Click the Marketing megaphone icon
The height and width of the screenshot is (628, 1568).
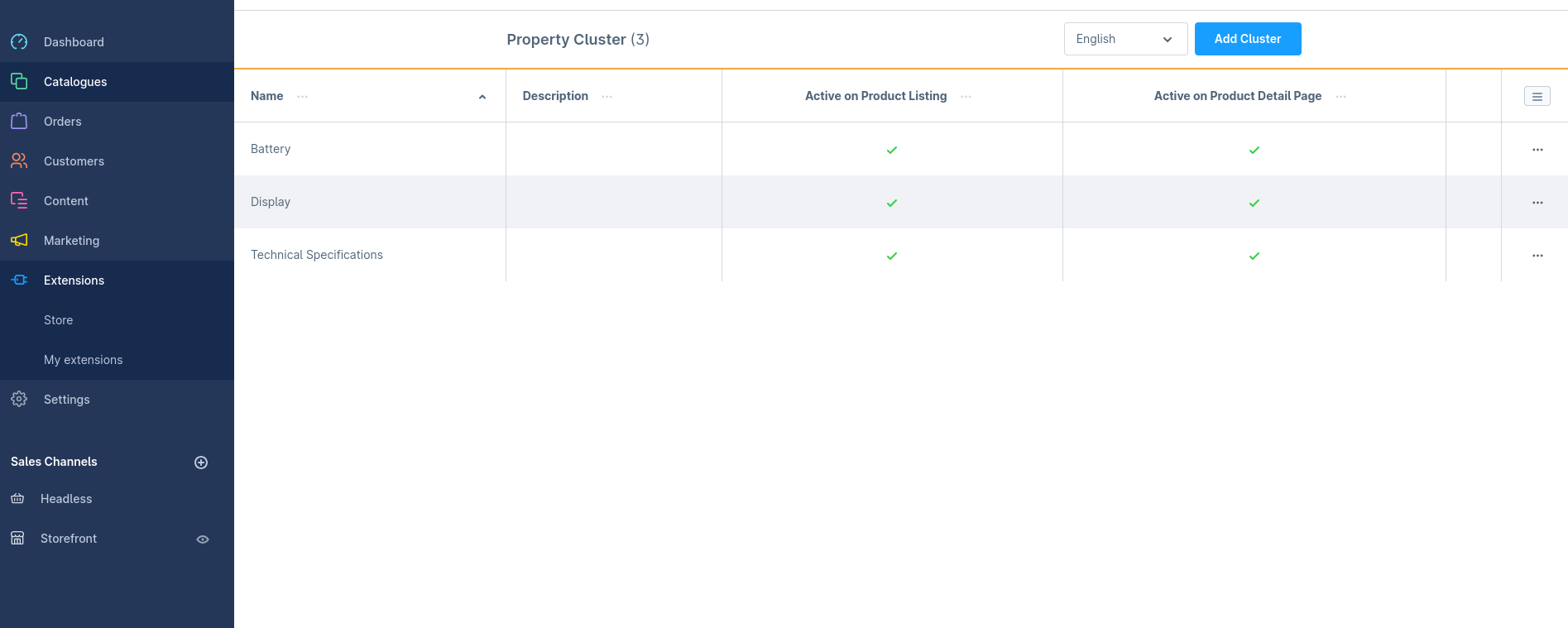19,241
